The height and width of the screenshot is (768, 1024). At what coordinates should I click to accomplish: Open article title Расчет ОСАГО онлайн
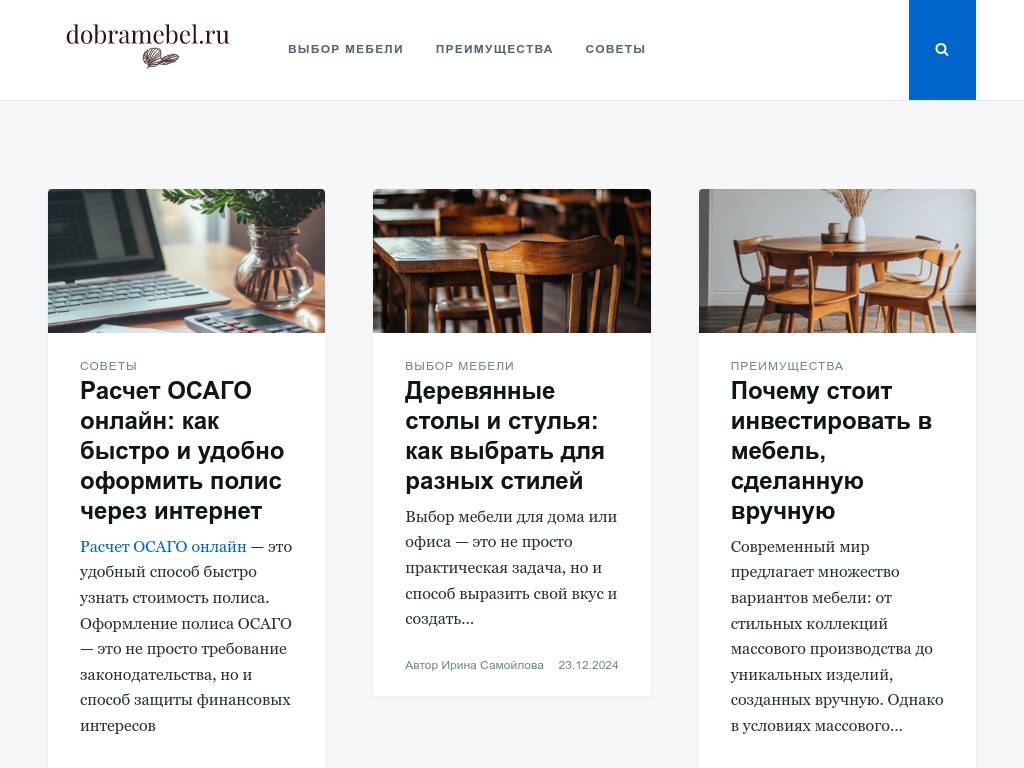click(182, 451)
